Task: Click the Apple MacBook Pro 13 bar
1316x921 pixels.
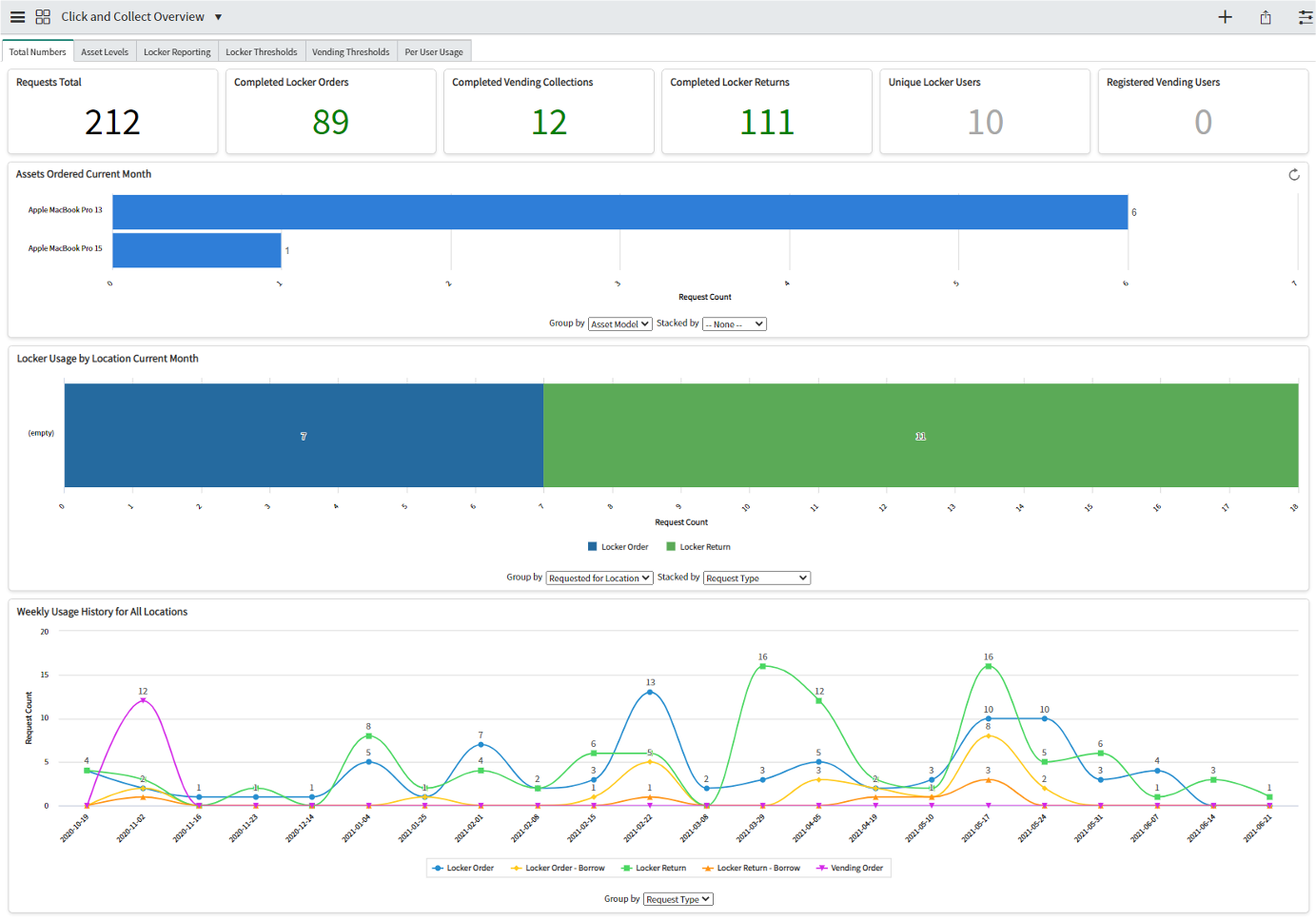Action: pyautogui.click(x=620, y=212)
